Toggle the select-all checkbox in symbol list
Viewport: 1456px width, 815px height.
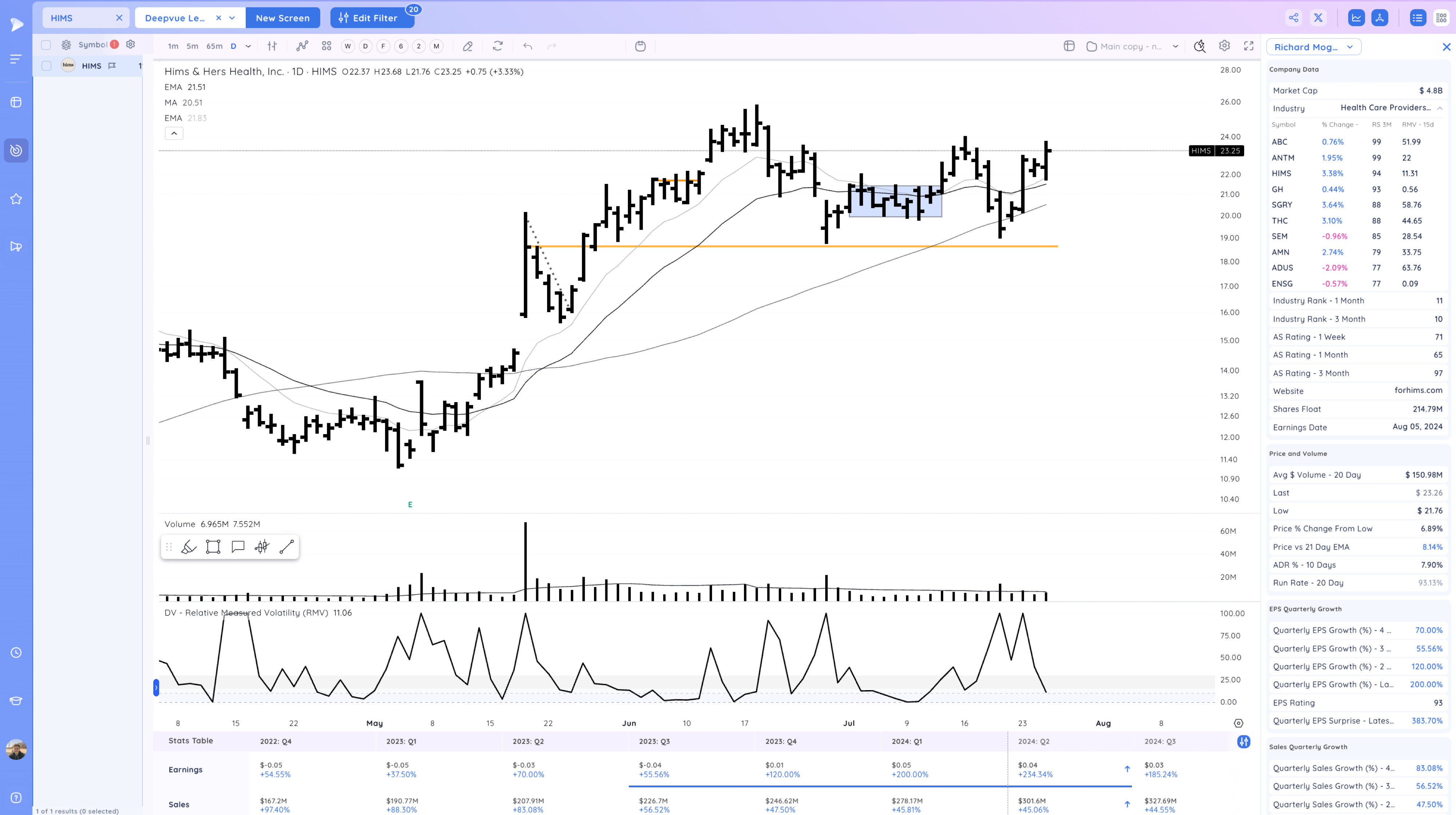[46, 45]
